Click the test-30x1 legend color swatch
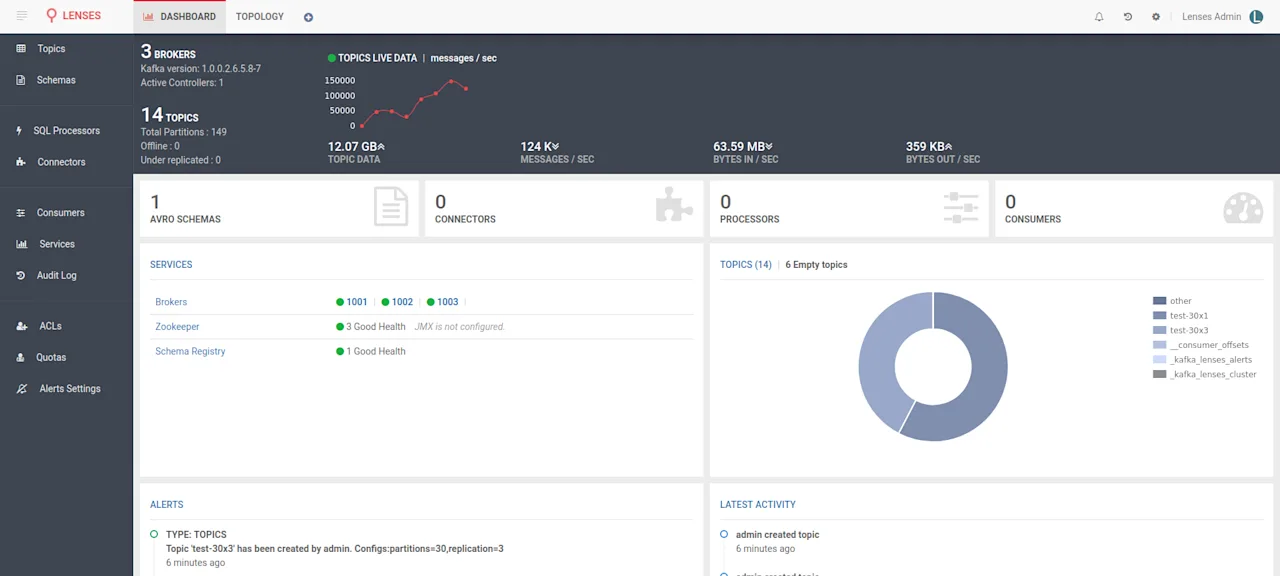 [x=1159, y=315]
